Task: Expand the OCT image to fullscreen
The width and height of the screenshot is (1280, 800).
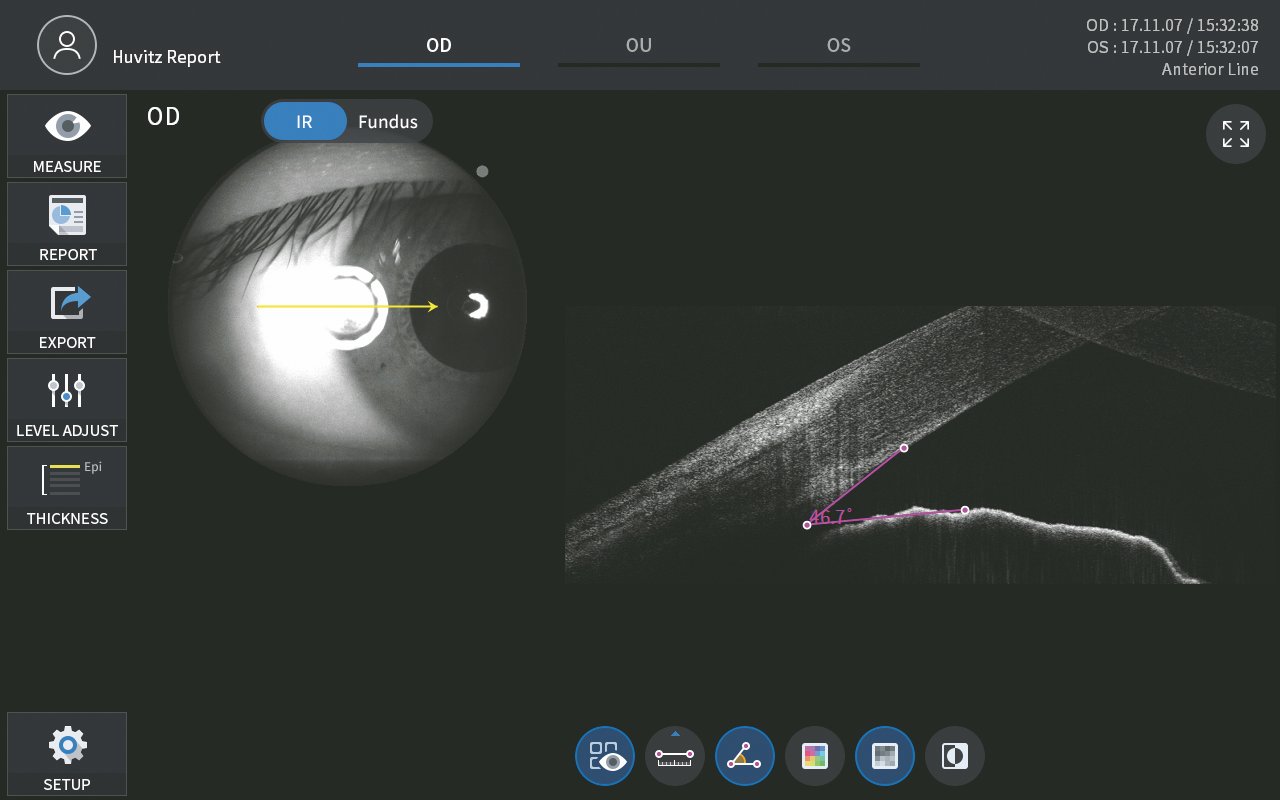Action: coord(1235,134)
